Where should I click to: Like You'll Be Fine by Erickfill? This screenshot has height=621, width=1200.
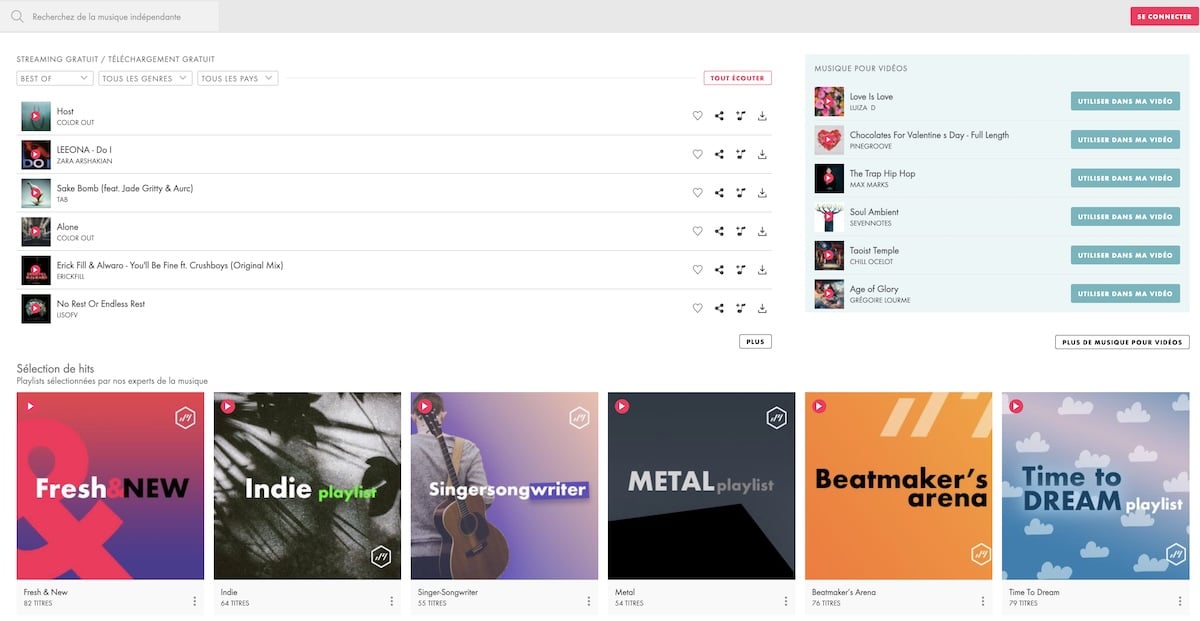click(698, 270)
